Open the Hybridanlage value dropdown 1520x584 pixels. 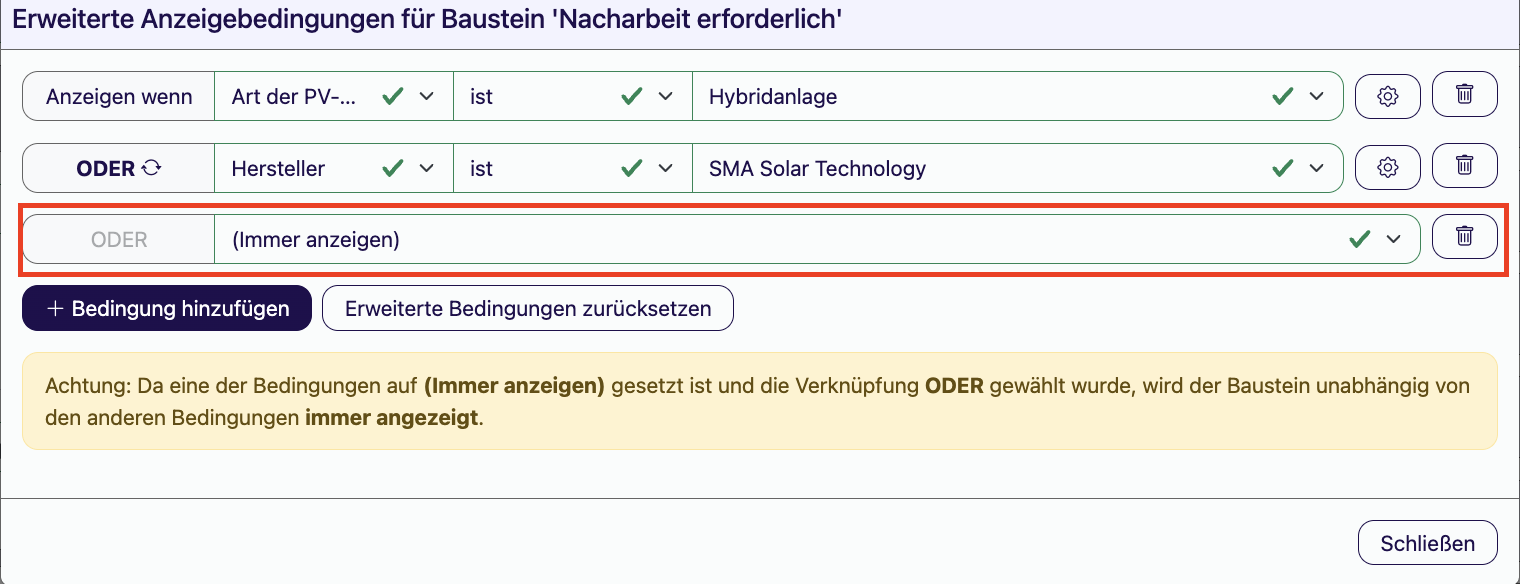[1017, 96]
